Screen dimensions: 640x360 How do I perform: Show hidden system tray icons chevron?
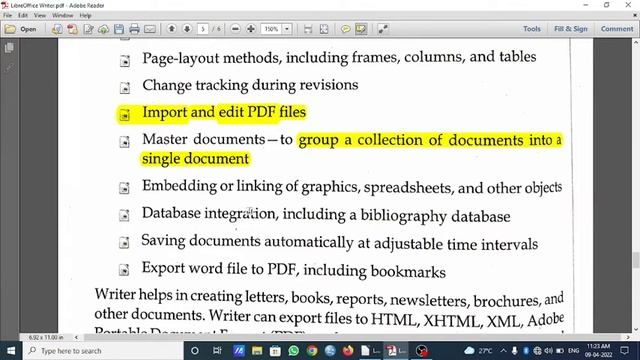coord(503,351)
